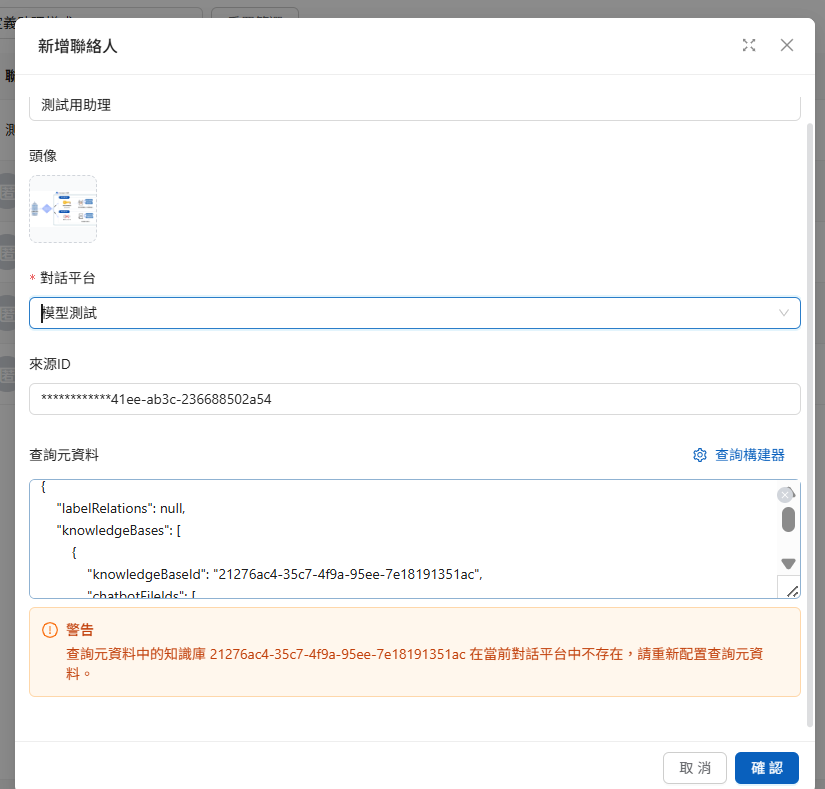Click the textarea vertical scrollbar thumb
The image size is (825, 789).
[788, 519]
